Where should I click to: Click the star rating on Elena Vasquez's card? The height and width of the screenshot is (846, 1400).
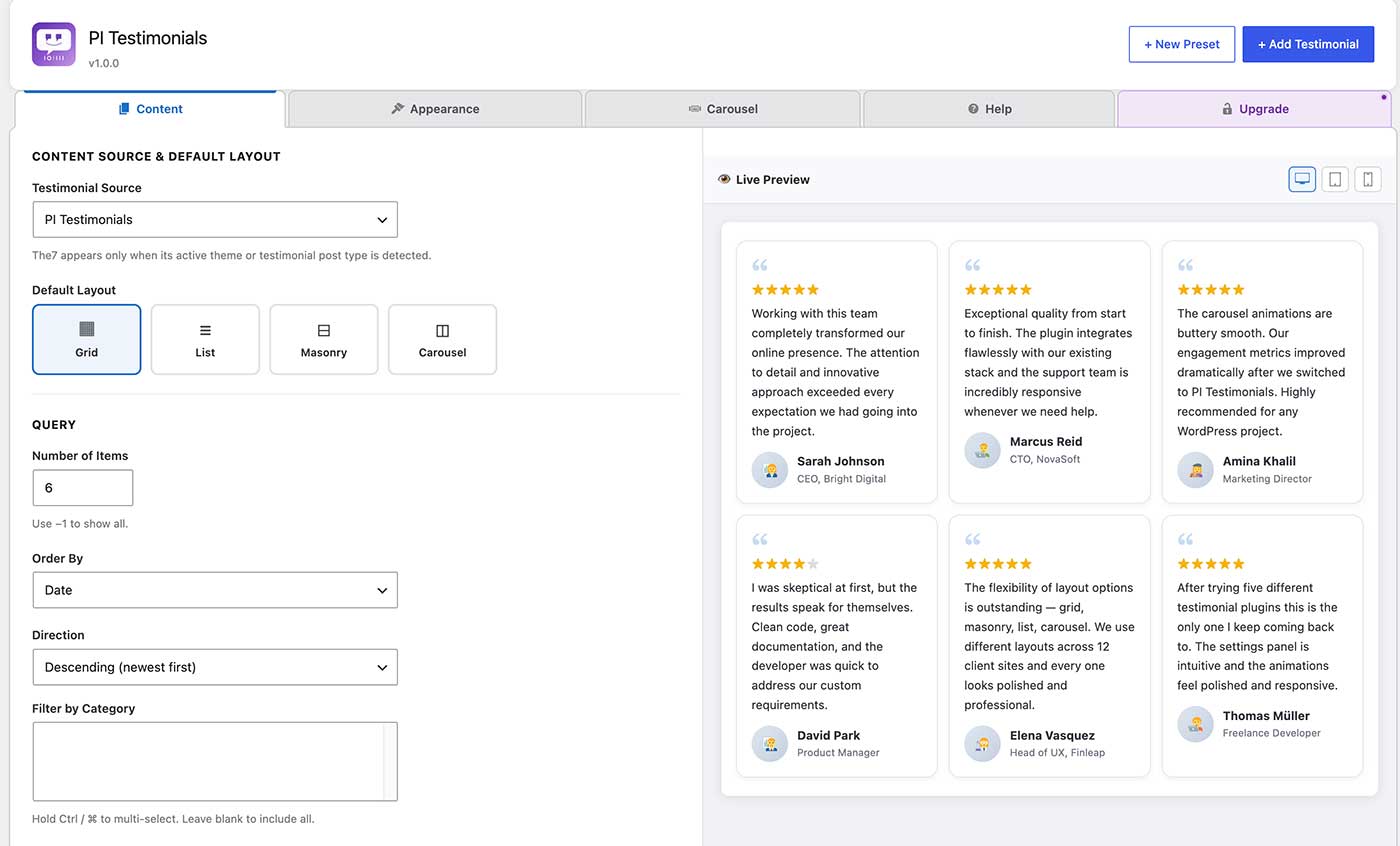tap(998, 564)
